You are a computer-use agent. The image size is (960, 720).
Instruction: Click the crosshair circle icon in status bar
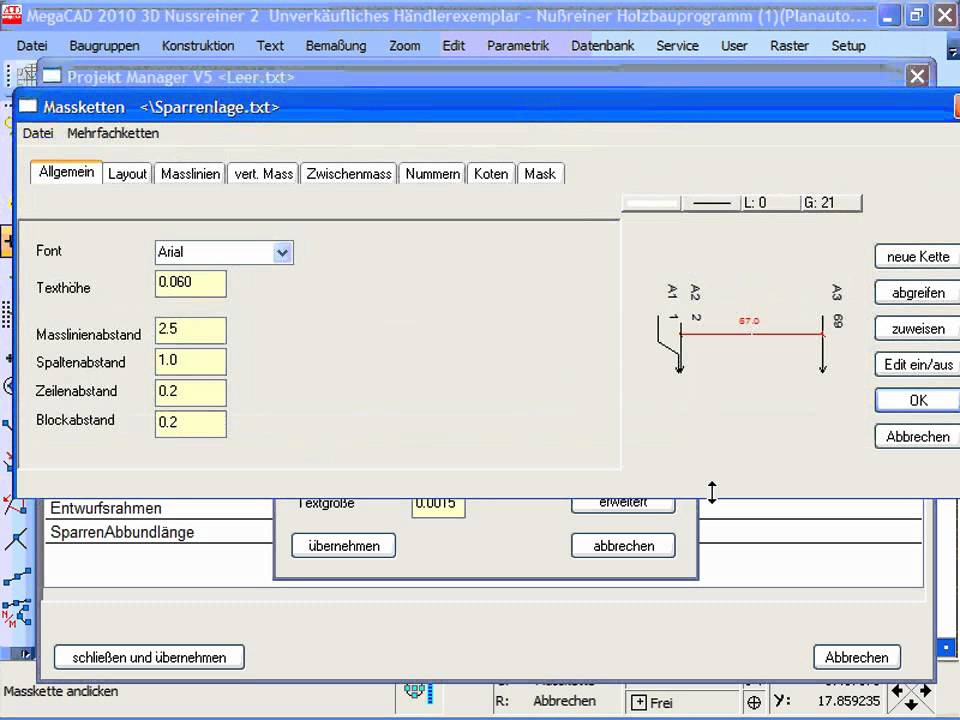tap(754, 703)
